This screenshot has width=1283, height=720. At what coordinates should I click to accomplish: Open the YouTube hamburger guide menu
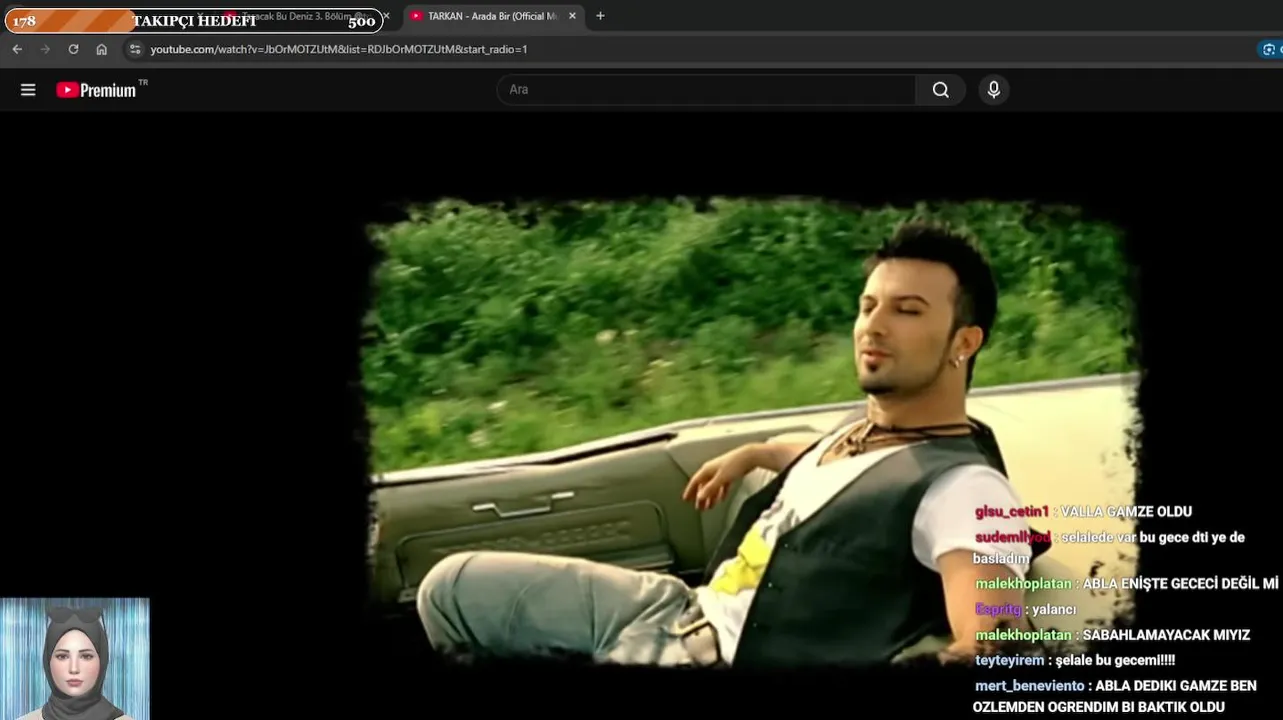click(x=28, y=90)
